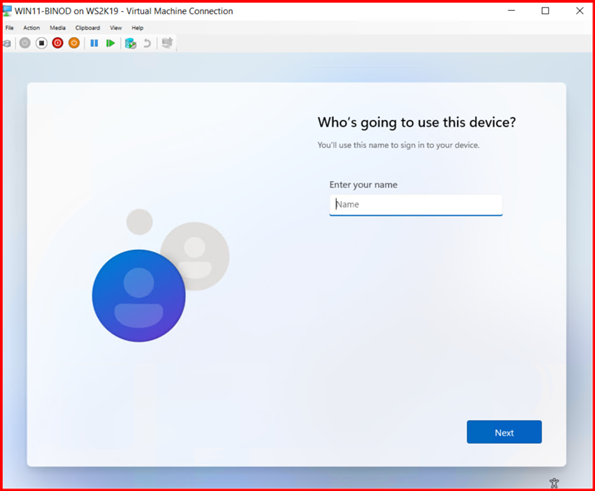Open the Clipboard menu

click(88, 28)
